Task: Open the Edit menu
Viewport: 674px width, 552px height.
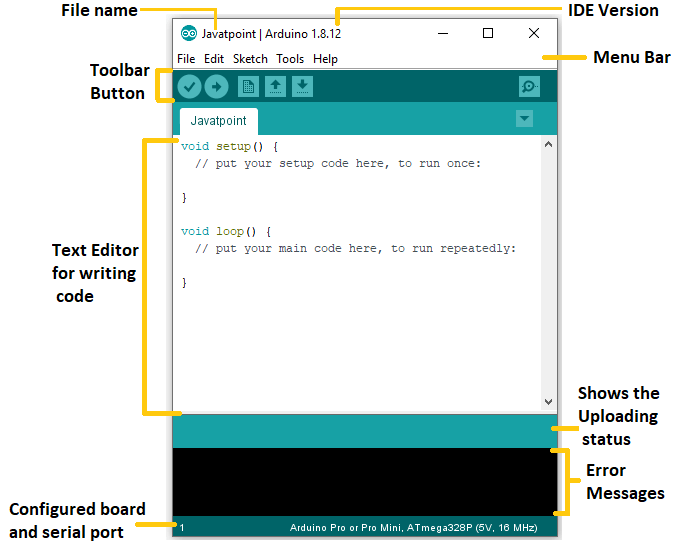Action: 214,58
